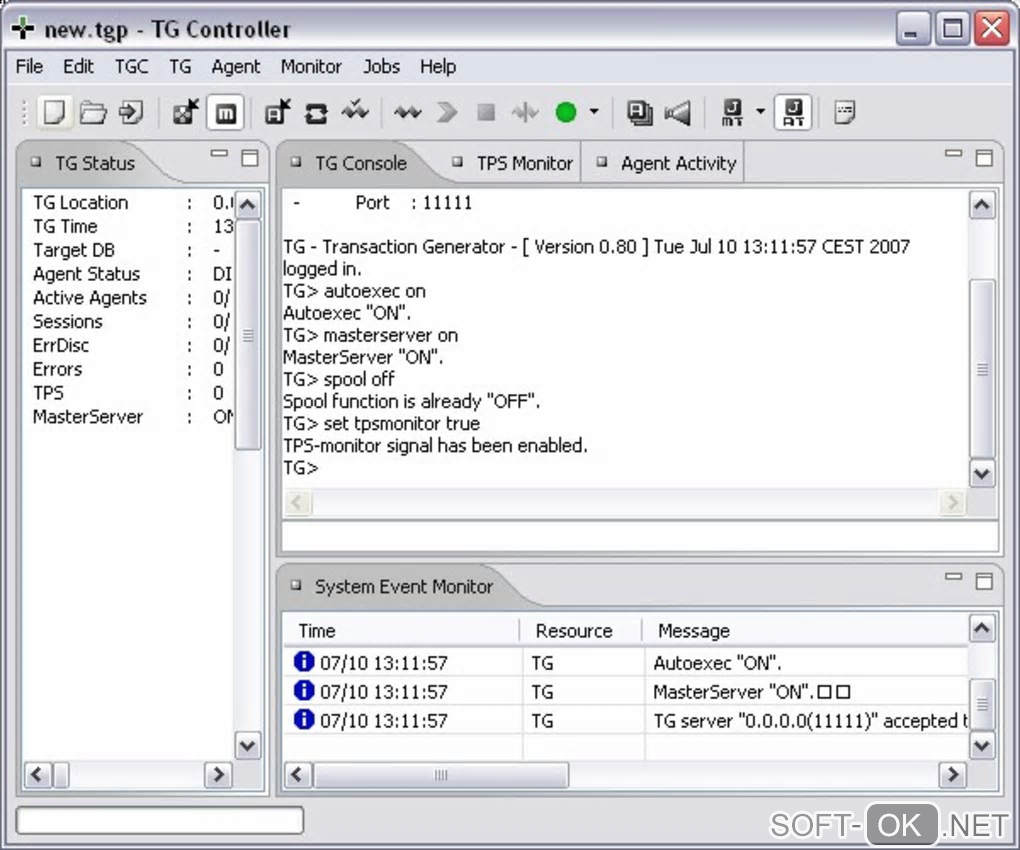This screenshot has width=1020, height=850.
Task: Switch to the Agent Activity tab
Action: (x=666, y=163)
